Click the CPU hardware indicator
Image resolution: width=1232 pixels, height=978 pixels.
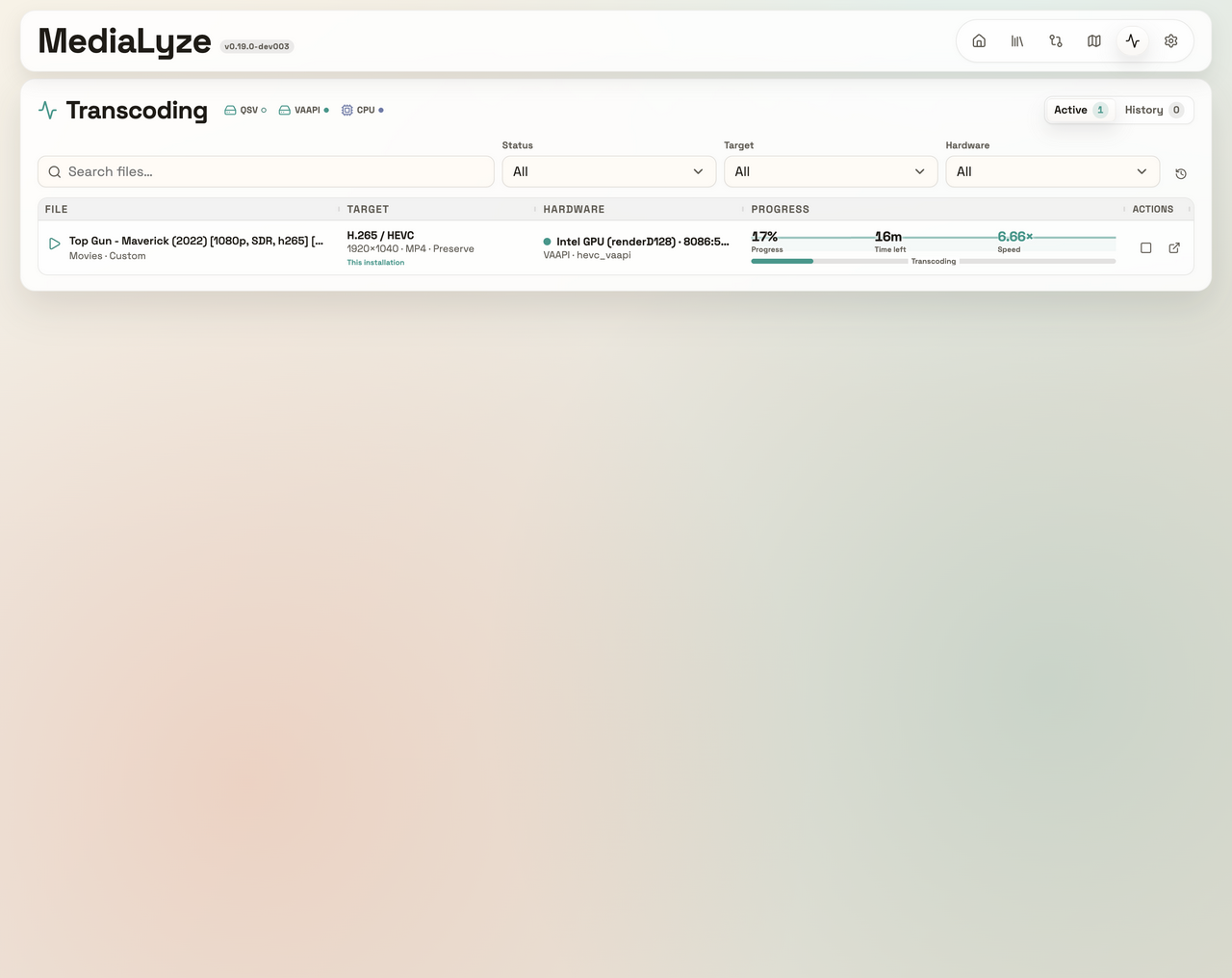(x=363, y=111)
